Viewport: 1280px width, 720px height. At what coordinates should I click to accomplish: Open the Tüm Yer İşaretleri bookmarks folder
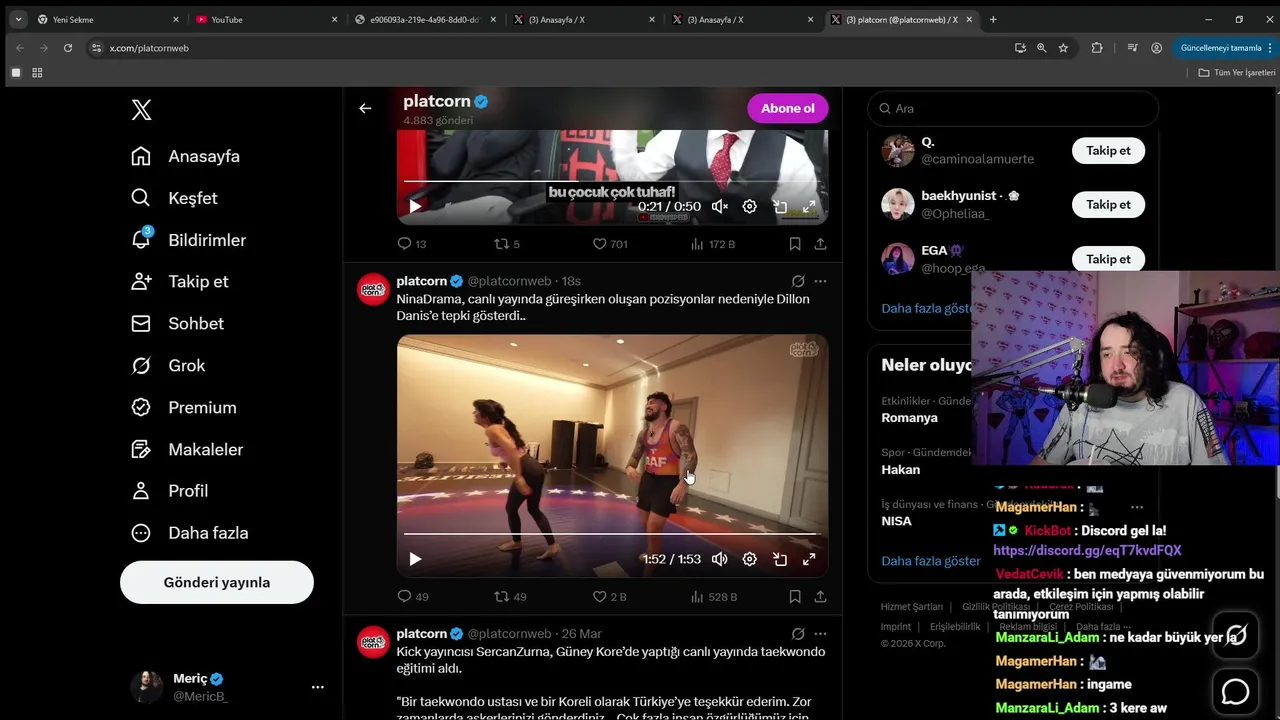pos(1237,73)
